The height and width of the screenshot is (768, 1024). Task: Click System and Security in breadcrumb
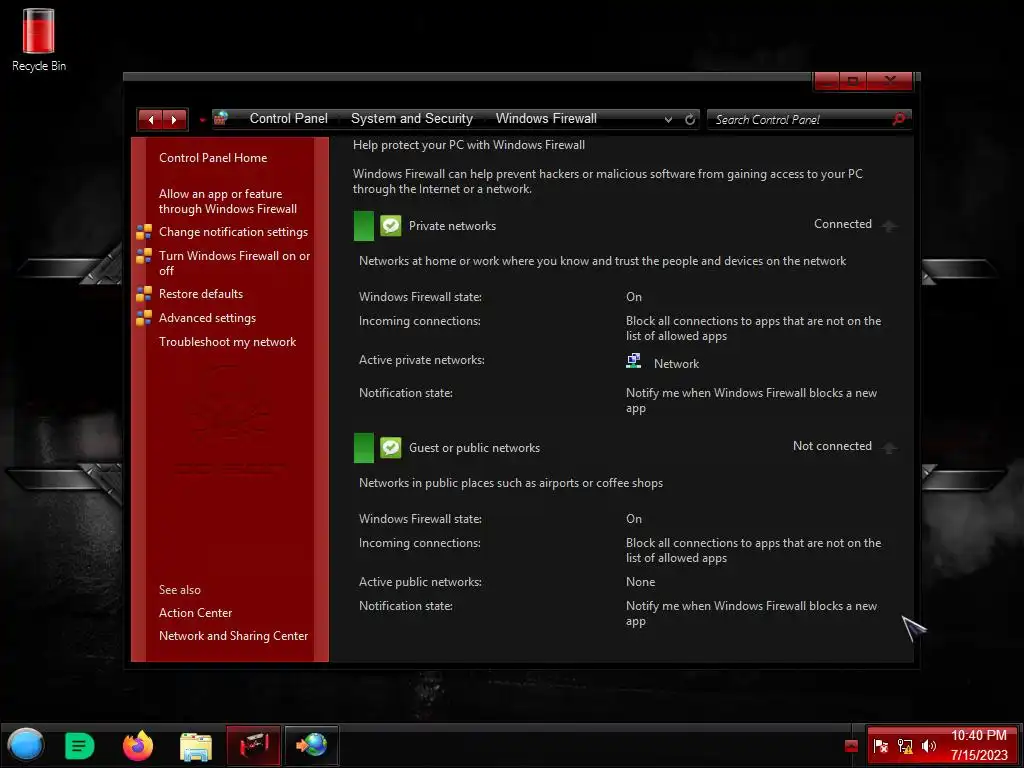[x=411, y=118]
